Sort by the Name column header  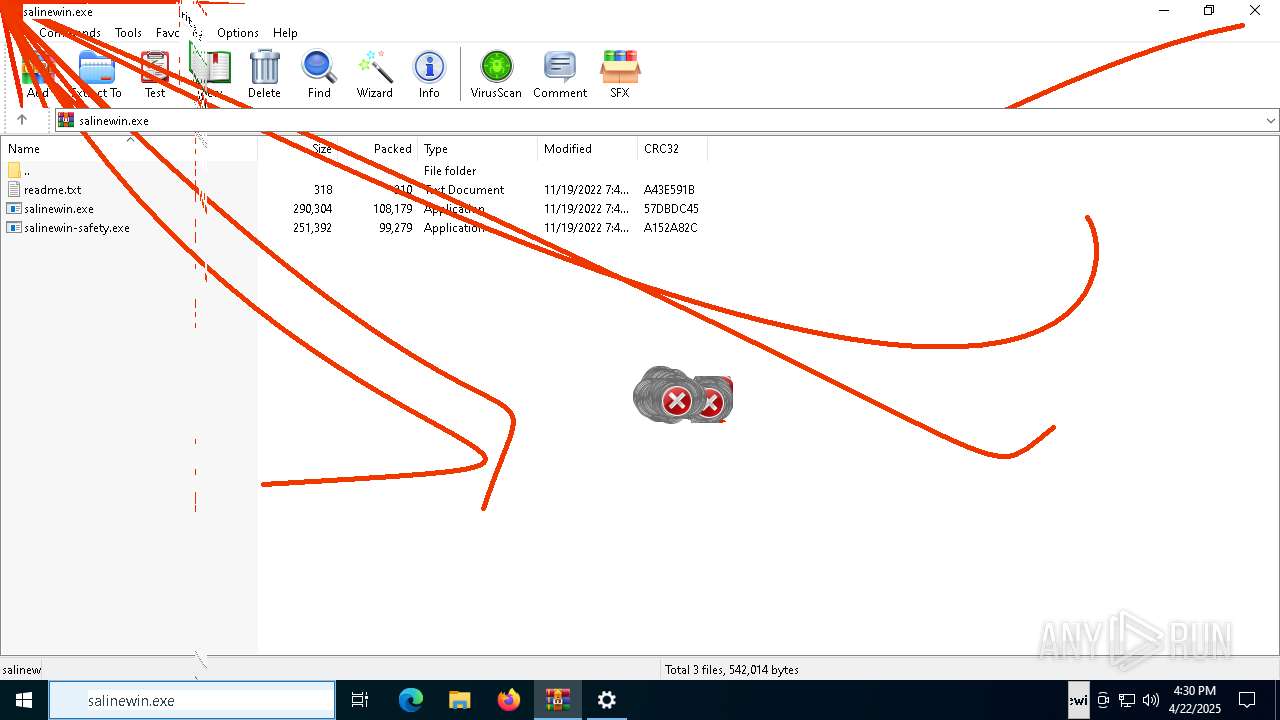point(129,149)
